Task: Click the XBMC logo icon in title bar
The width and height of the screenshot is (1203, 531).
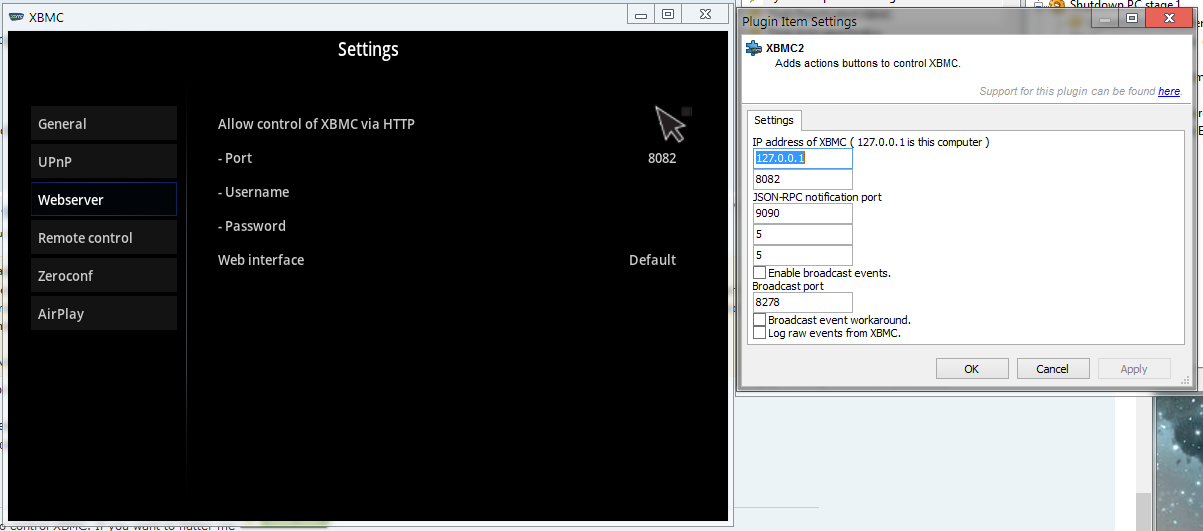Action: pyautogui.click(x=17, y=17)
